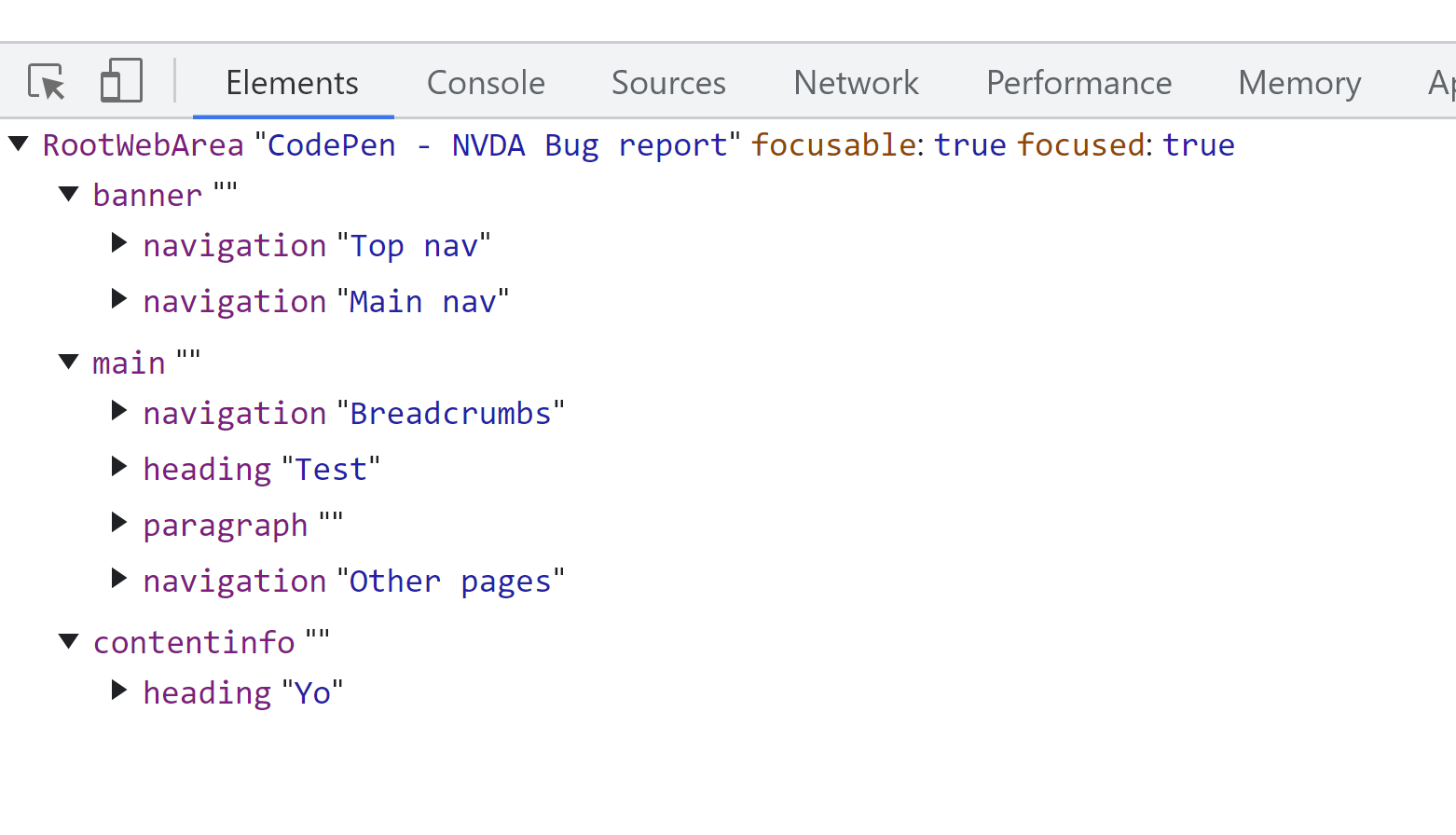The image size is (1456, 835).
Task: Select the Performance tab
Action: point(1078,82)
